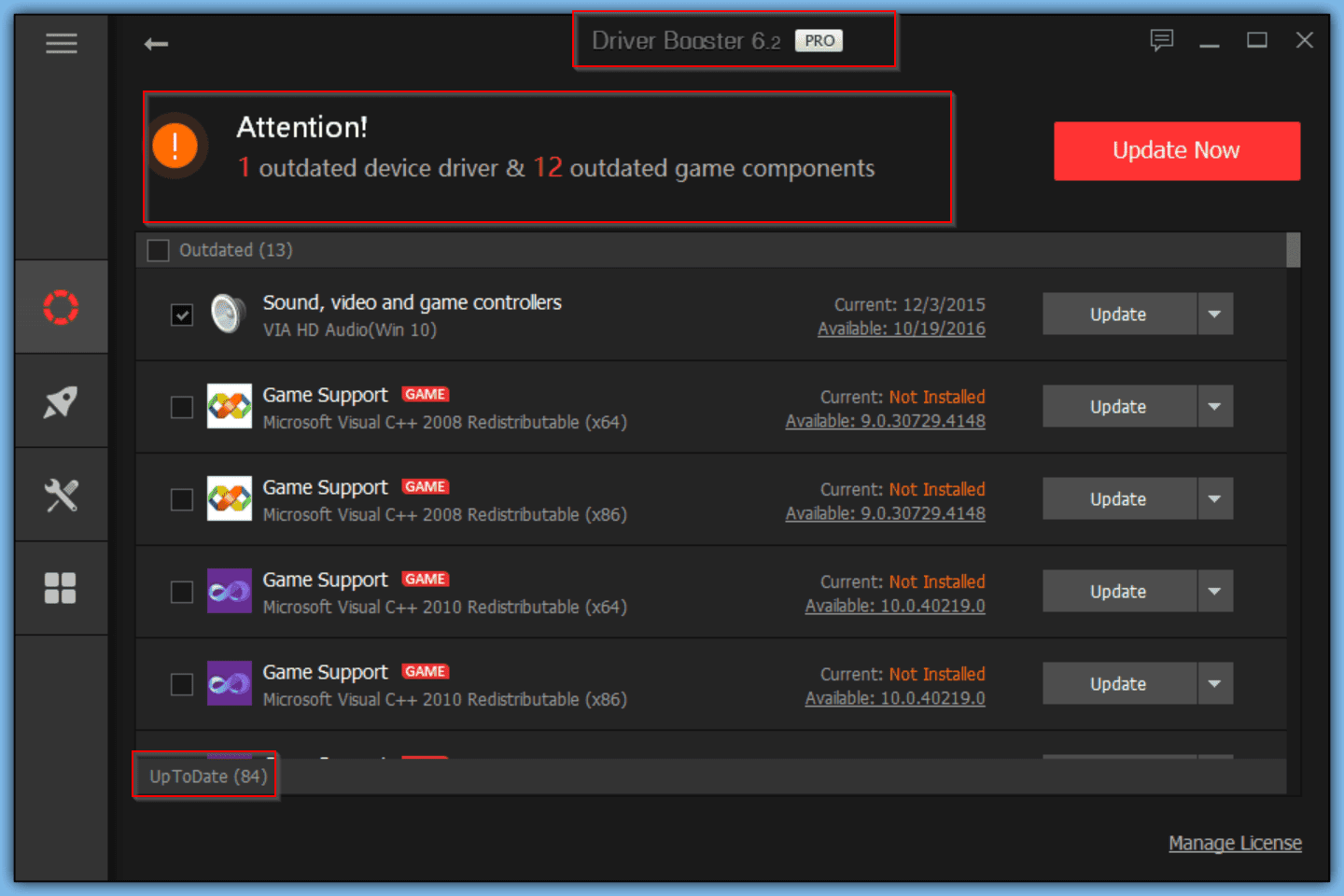Open the feedback chat icon
This screenshot has width=1344, height=896.
[x=1161, y=40]
